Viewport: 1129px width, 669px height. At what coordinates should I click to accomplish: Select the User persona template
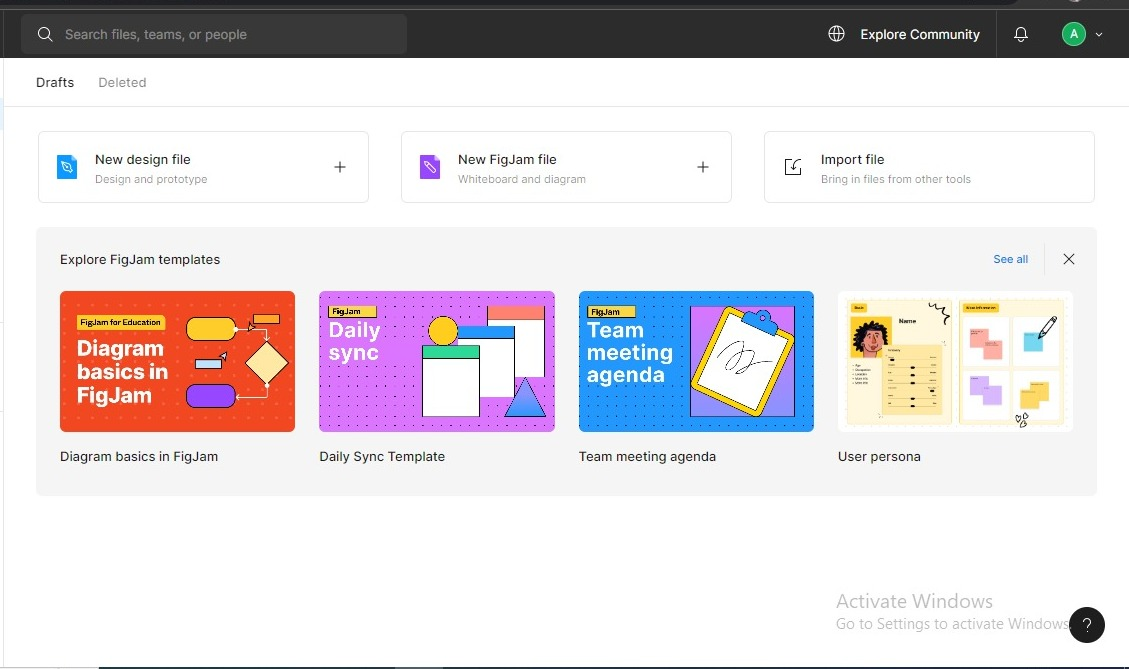pyautogui.click(x=954, y=361)
